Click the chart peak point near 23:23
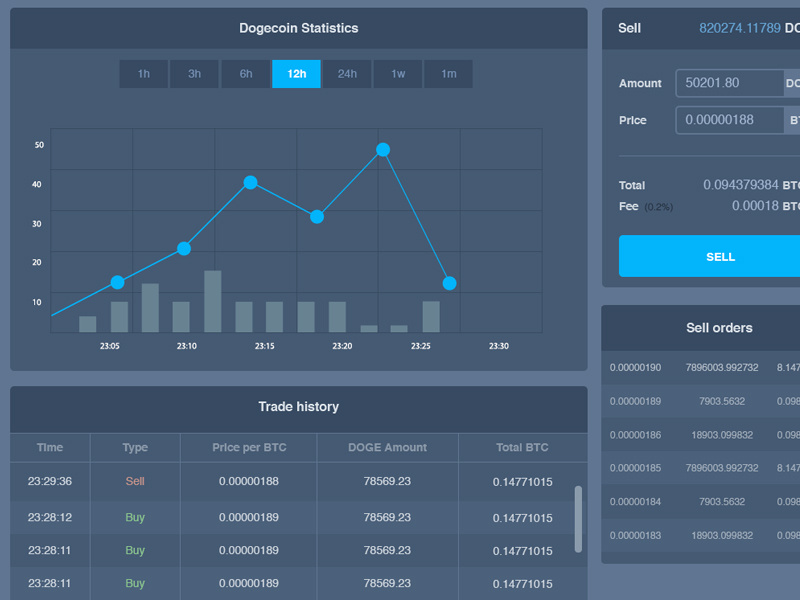The width and height of the screenshot is (800, 600). click(383, 149)
